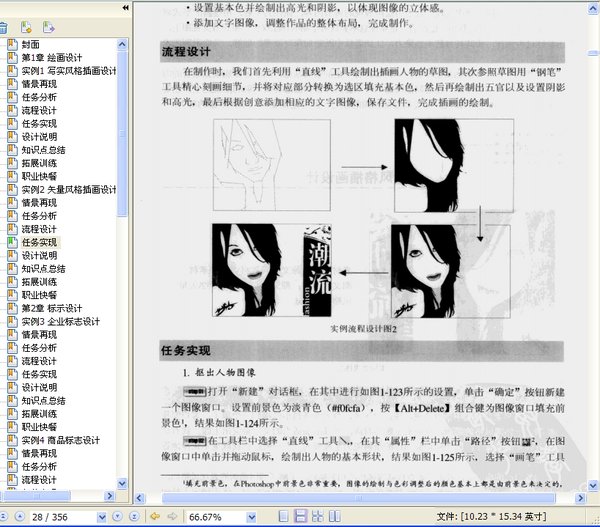Click the delete bookmark trash icon
600x527 pixels.
(3, 28)
